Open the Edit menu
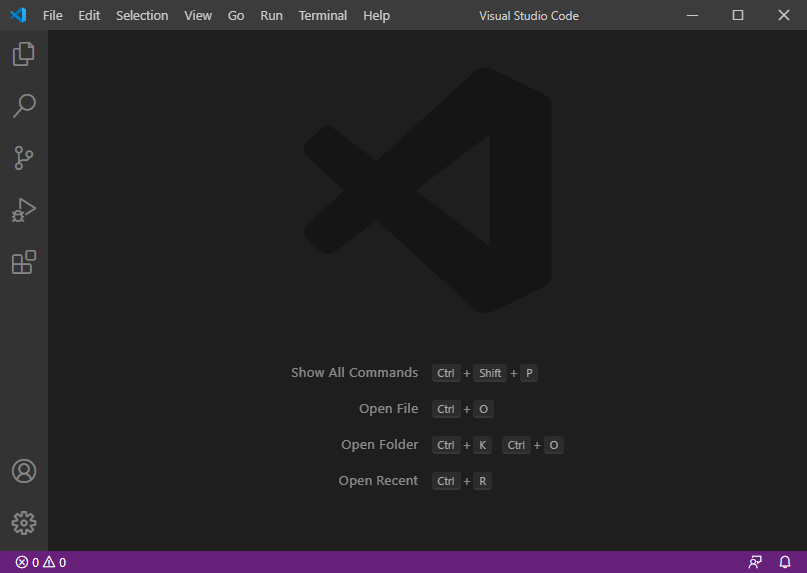The width and height of the screenshot is (807, 573). point(89,15)
